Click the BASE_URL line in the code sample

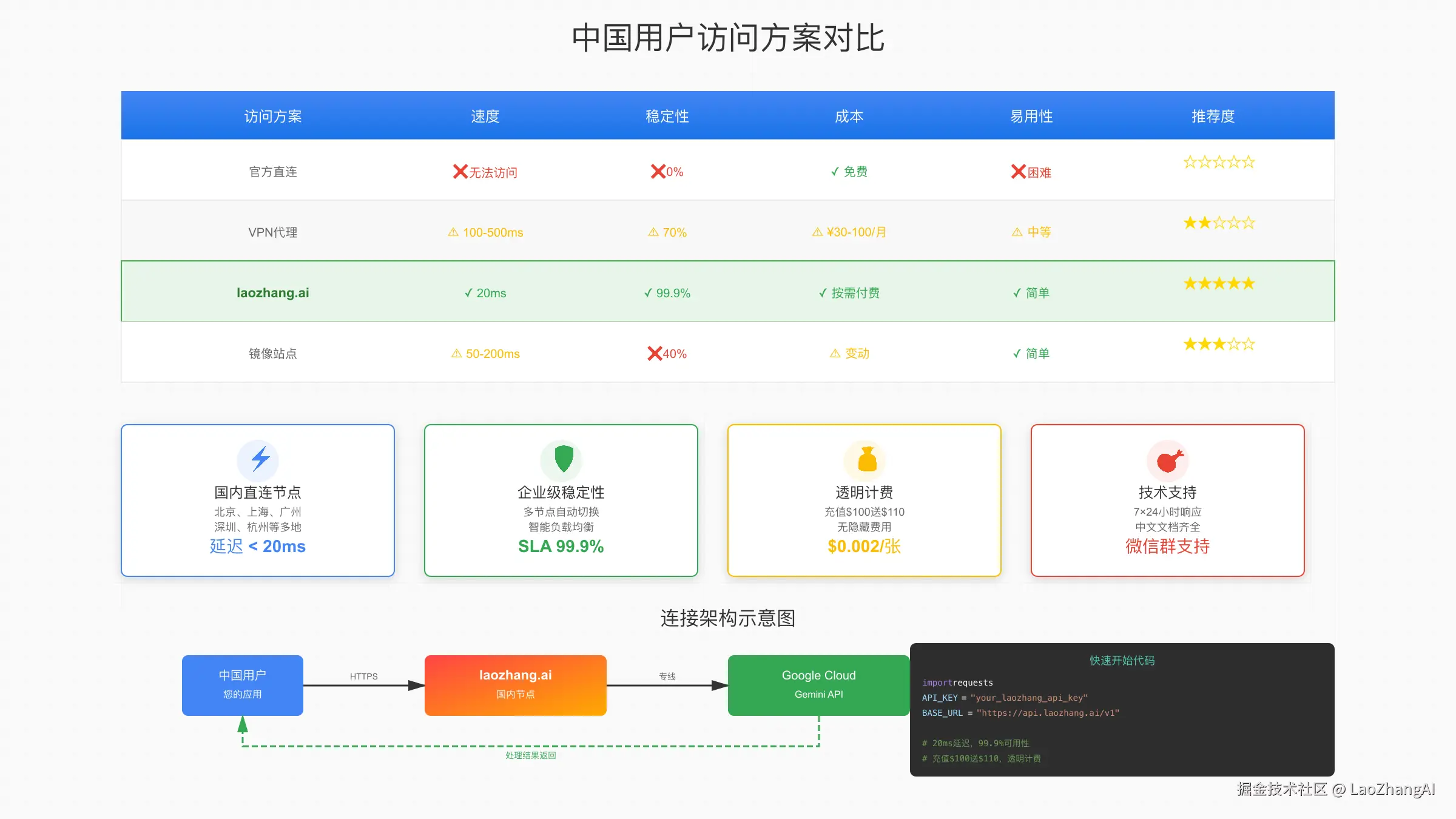[x=1019, y=713]
